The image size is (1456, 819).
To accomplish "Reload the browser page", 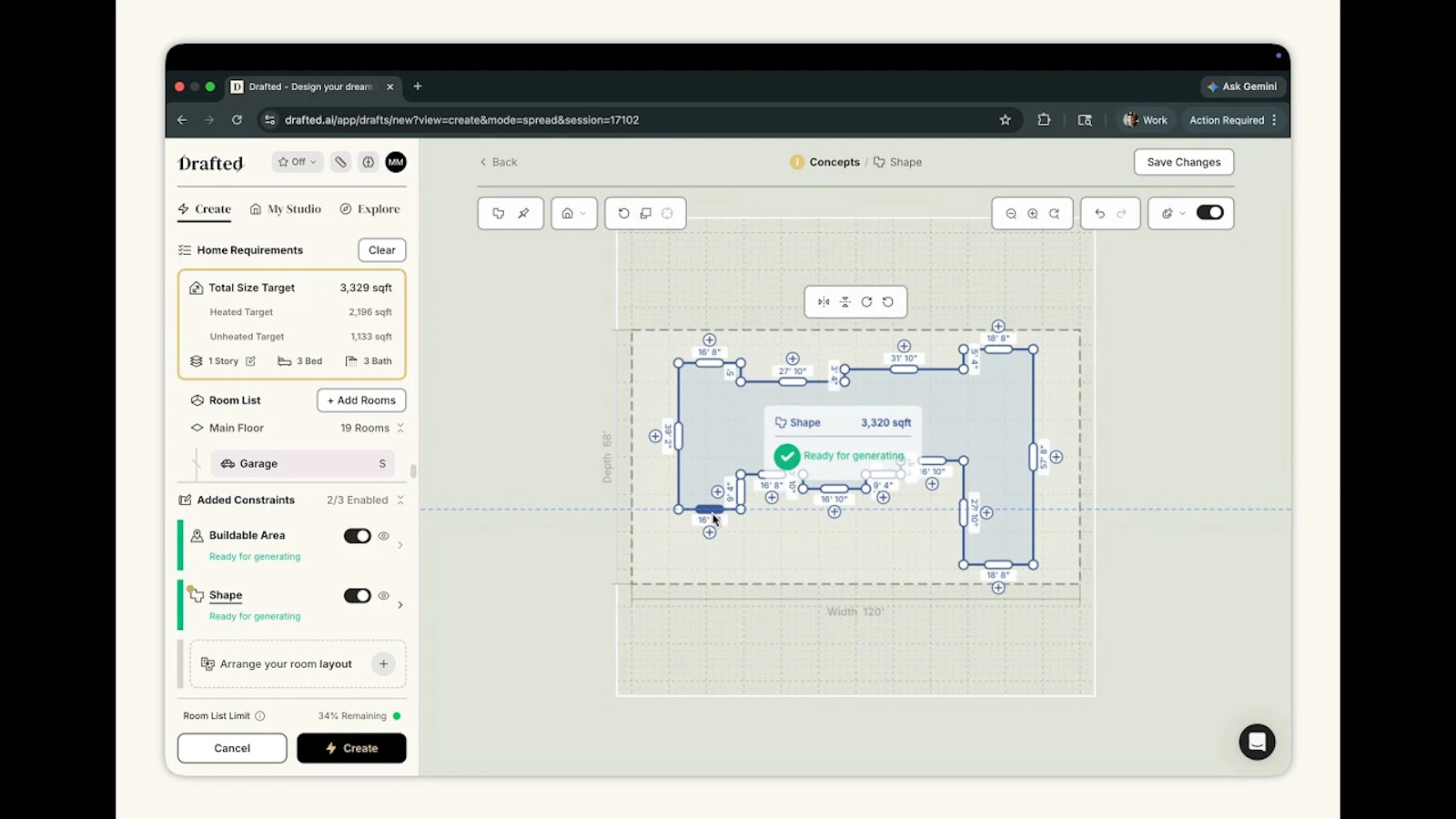I will (237, 120).
